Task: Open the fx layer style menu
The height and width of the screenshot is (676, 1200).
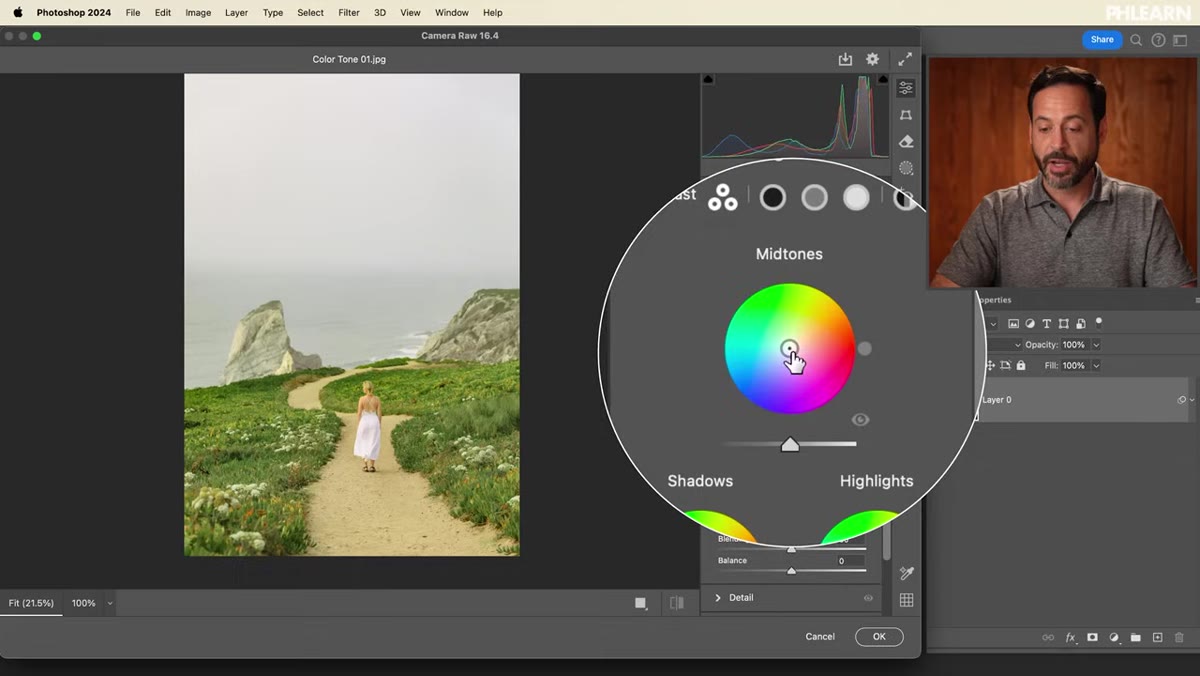Action: click(x=1070, y=637)
